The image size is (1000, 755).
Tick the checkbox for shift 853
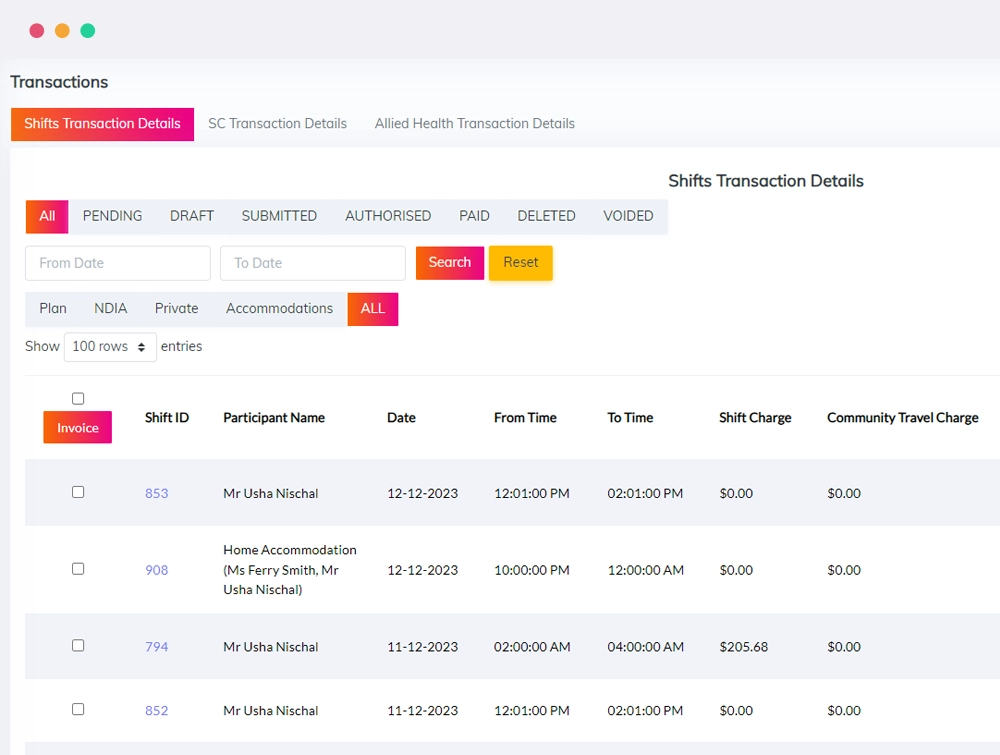[x=78, y=492]
